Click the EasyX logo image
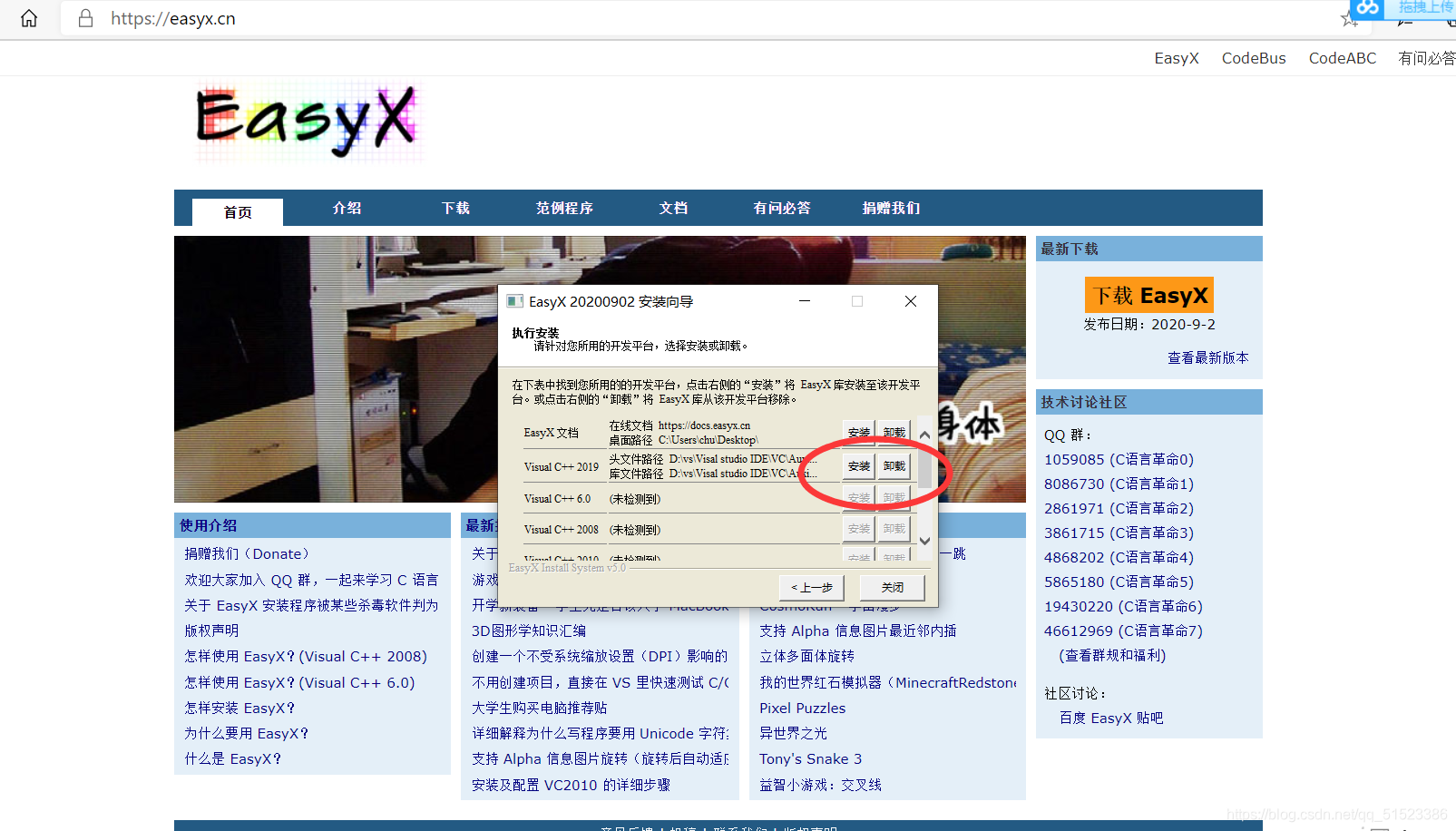 coord(307,120)
